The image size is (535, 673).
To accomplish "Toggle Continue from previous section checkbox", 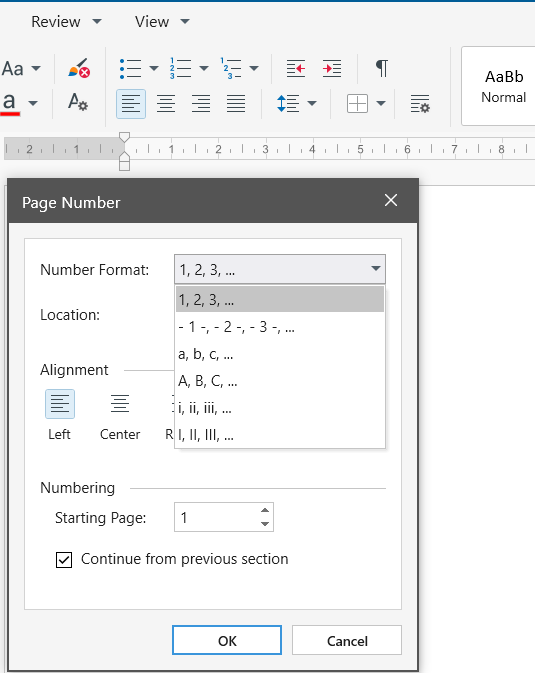I will [64, 560].
